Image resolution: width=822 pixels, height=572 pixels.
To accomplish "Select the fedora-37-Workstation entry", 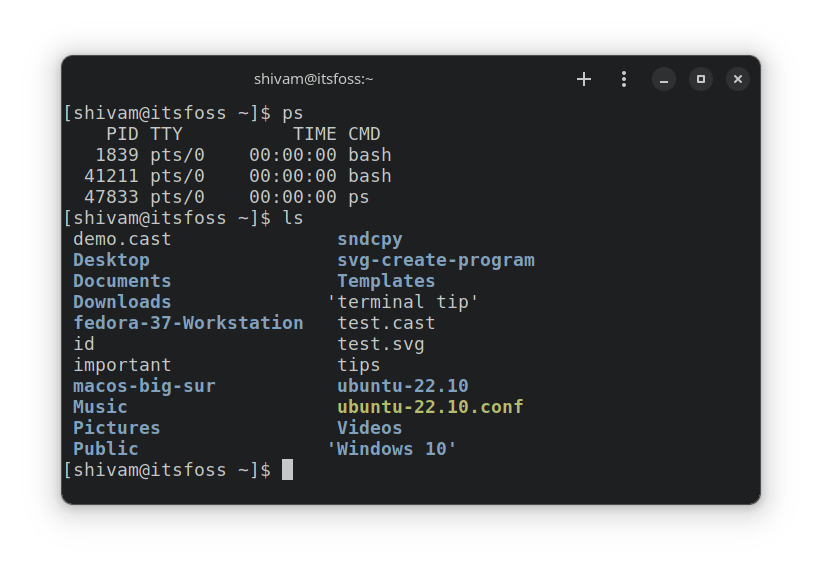I will pyautogui.click(x=188, y=323).
